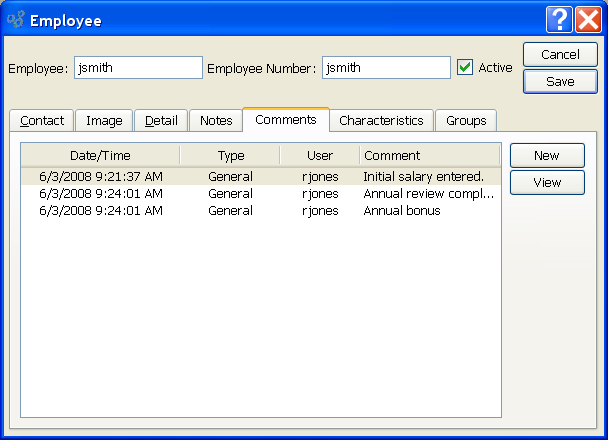The width and height of the screenshot is (608, 440).
Task: Open the Image tab
Action: coord(104,121)
